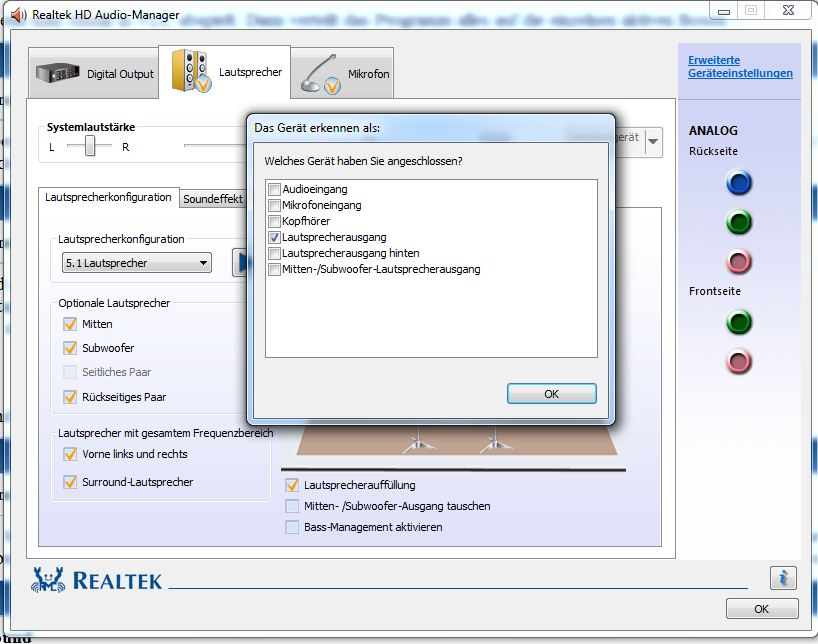Click the Realtek crab logo

click(x=48, y=580)
